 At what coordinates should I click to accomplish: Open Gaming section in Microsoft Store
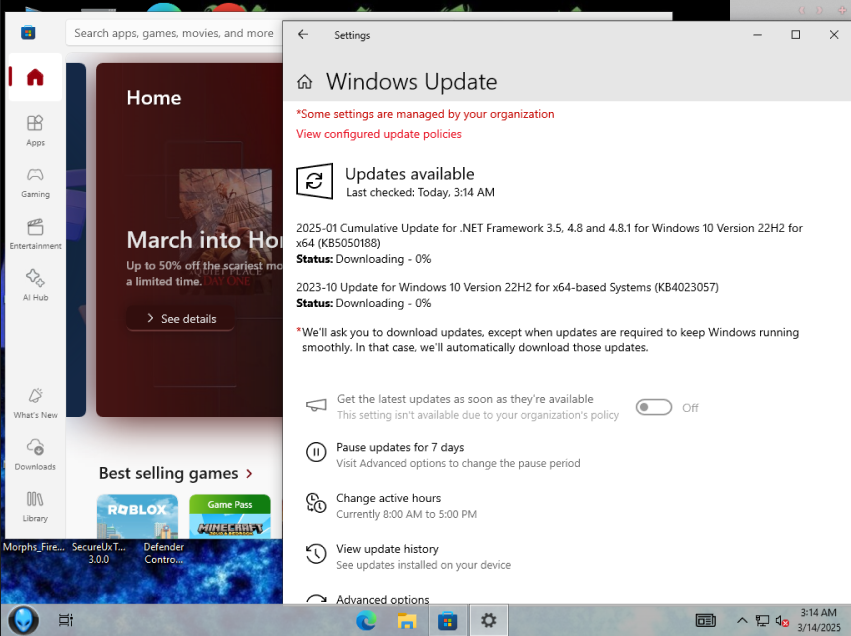coord(35,182)
